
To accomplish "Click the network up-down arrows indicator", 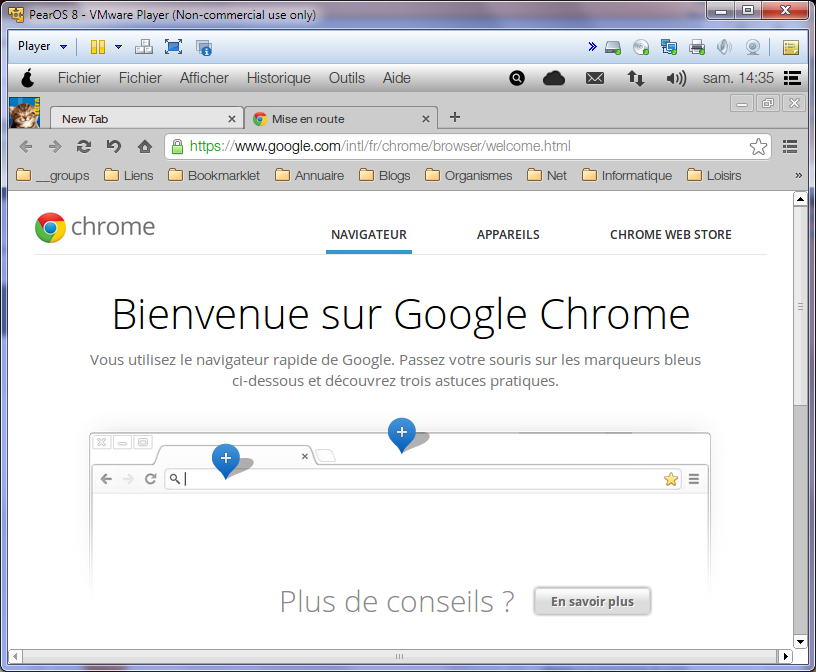I will (x=635, y=78).
